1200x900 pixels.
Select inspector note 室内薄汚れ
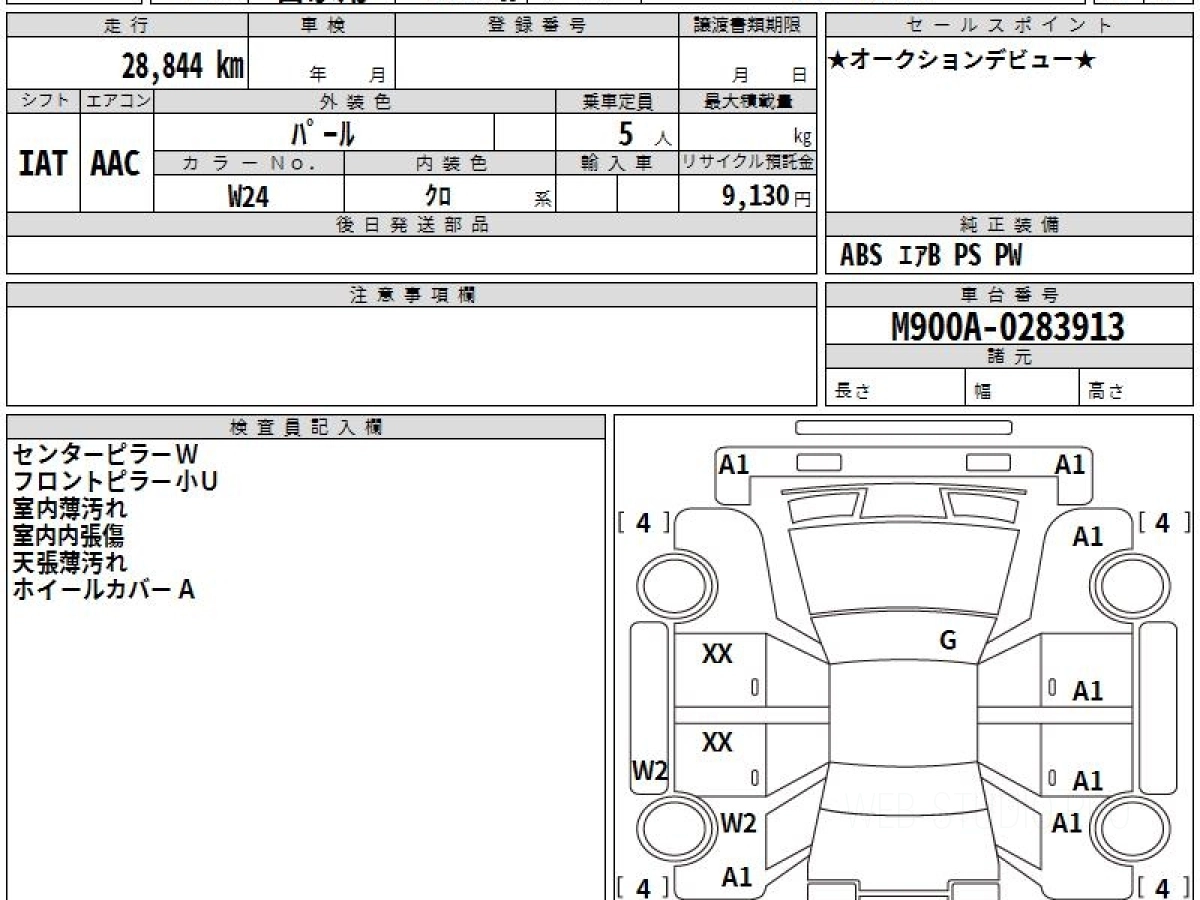[69, 509]
